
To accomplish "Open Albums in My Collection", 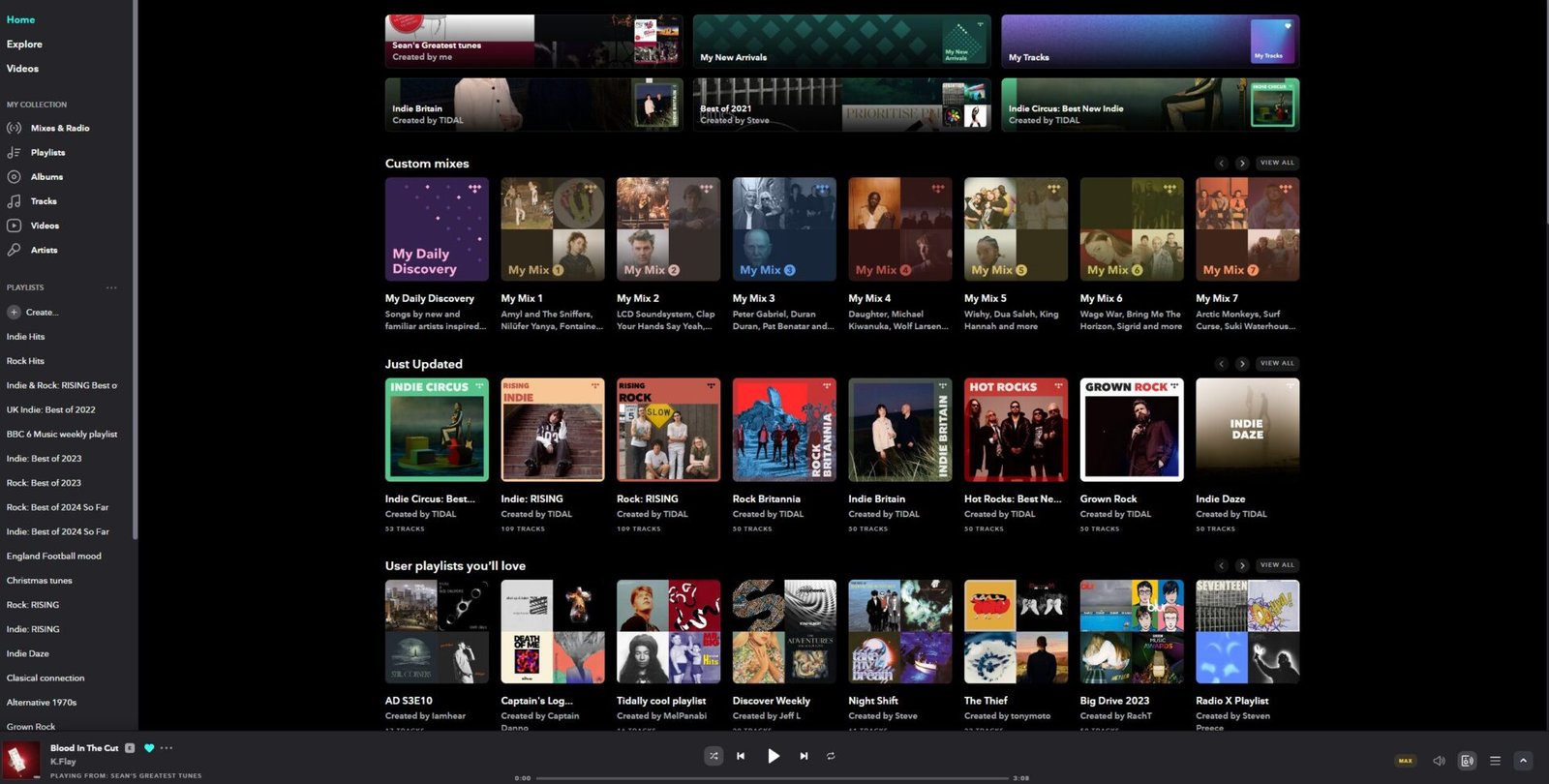I will click(x=35, y=177).
